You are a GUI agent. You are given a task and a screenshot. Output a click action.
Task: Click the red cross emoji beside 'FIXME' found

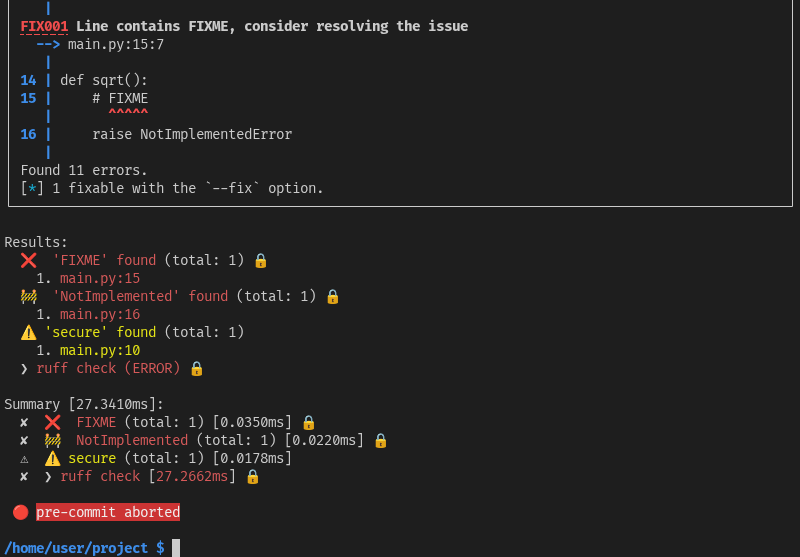click(x=29, y=261)
